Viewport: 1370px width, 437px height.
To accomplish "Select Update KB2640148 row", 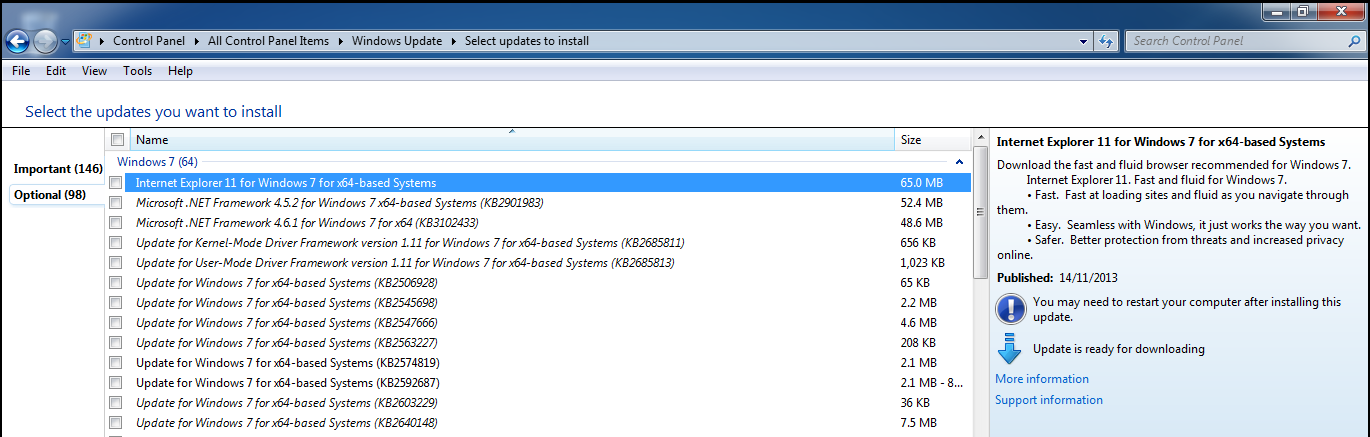I will (x=538, y=423).
